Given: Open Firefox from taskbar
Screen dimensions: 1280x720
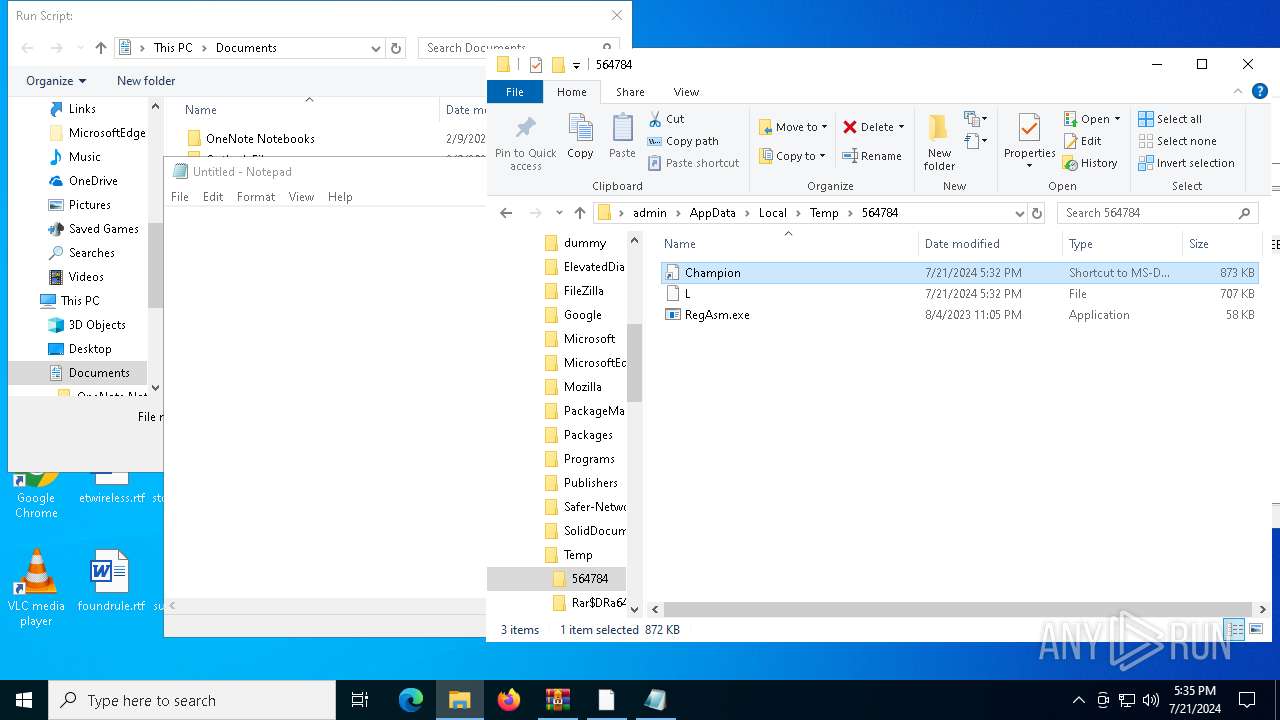Looking at the screenshot, I should (x=509, y=700).
